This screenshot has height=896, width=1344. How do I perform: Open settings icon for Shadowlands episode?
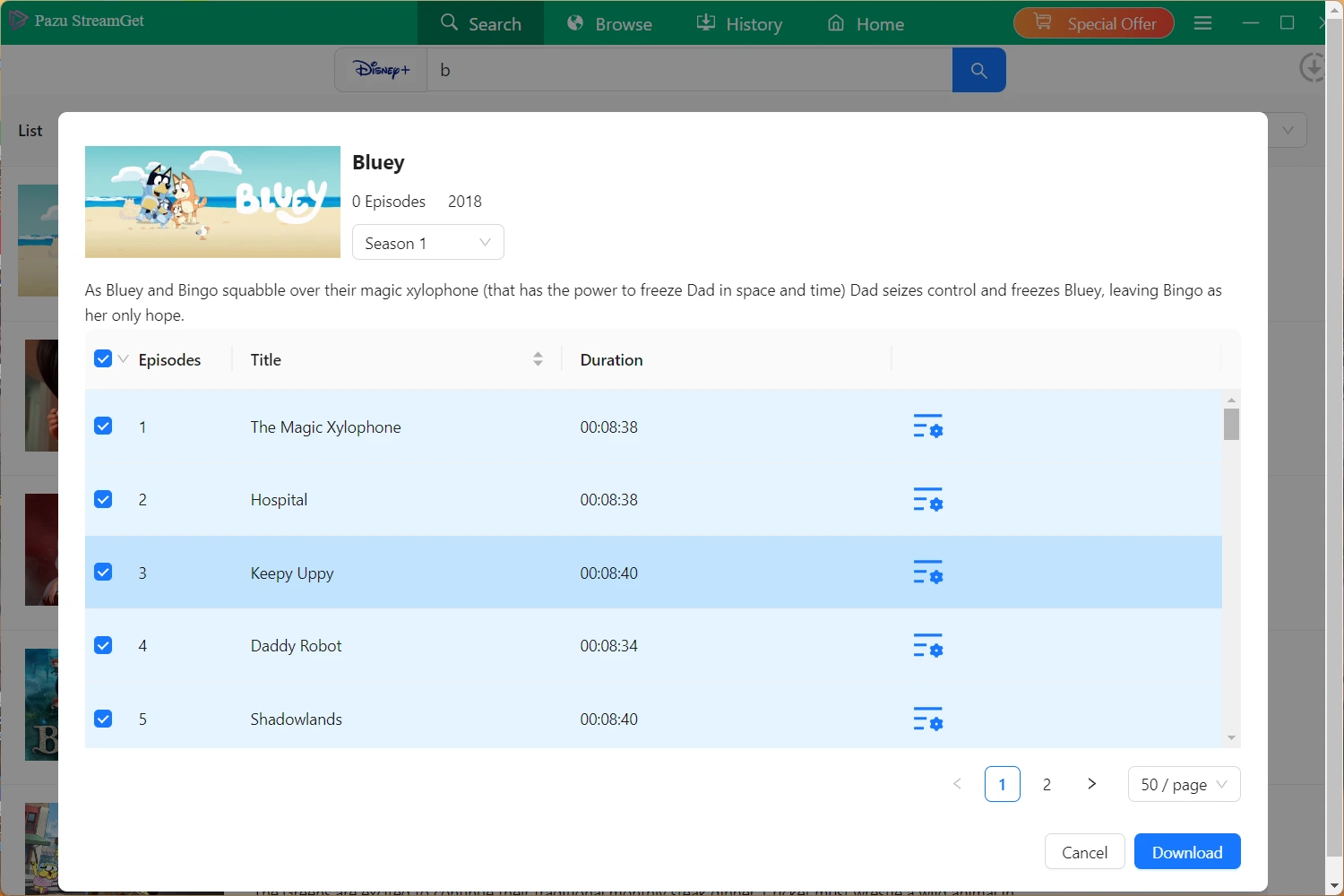click(927, 719)
